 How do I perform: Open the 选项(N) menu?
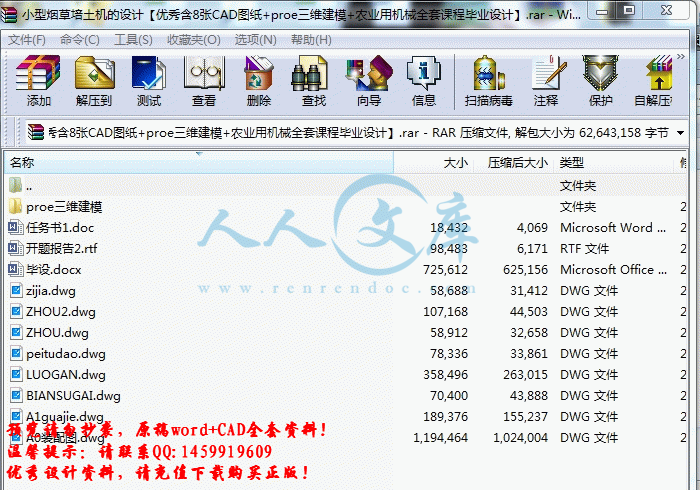[255, 40]
